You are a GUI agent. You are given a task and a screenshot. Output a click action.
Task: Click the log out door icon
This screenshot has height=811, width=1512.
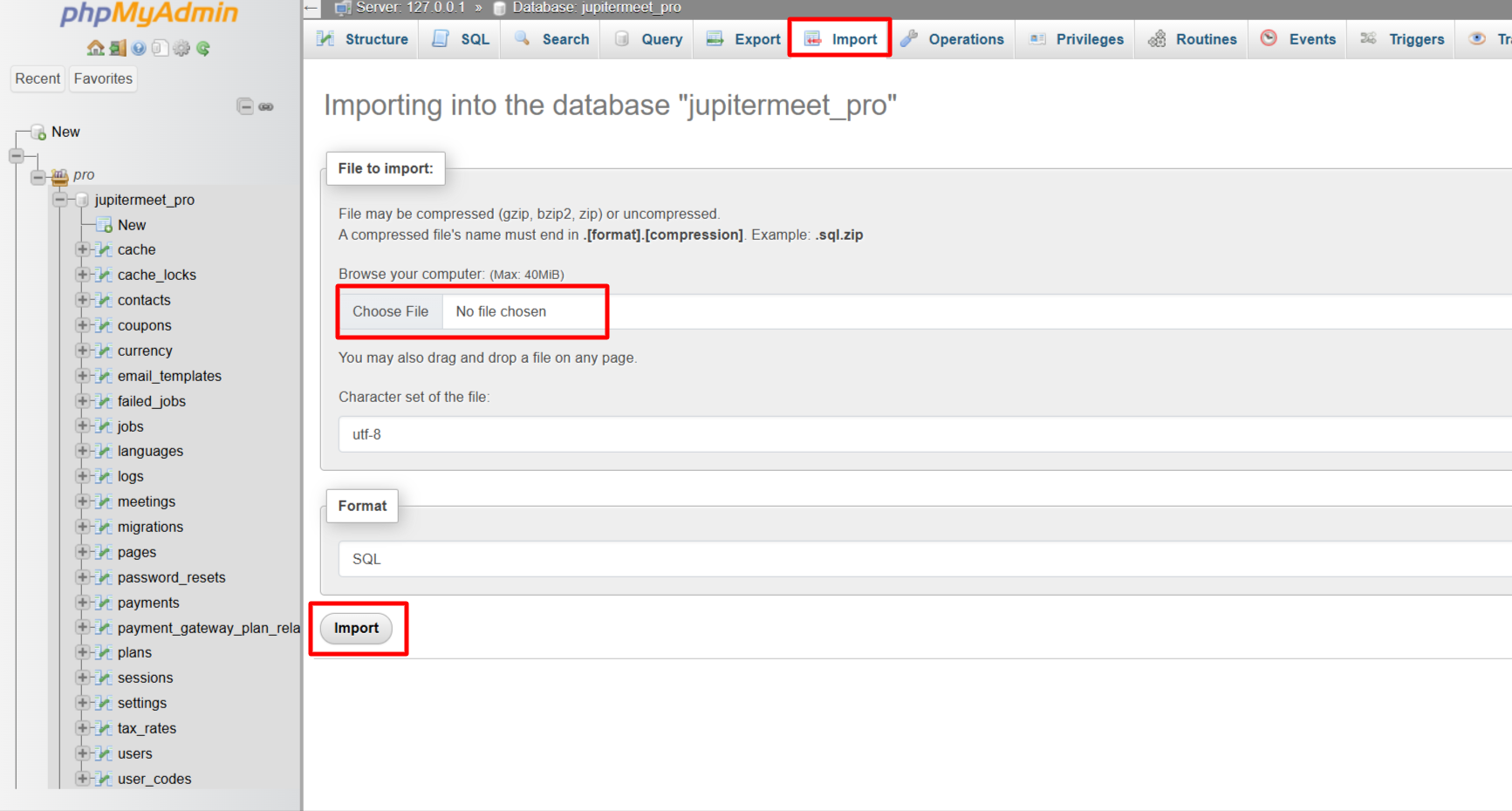pyautogui.click(x=117, y=48)
